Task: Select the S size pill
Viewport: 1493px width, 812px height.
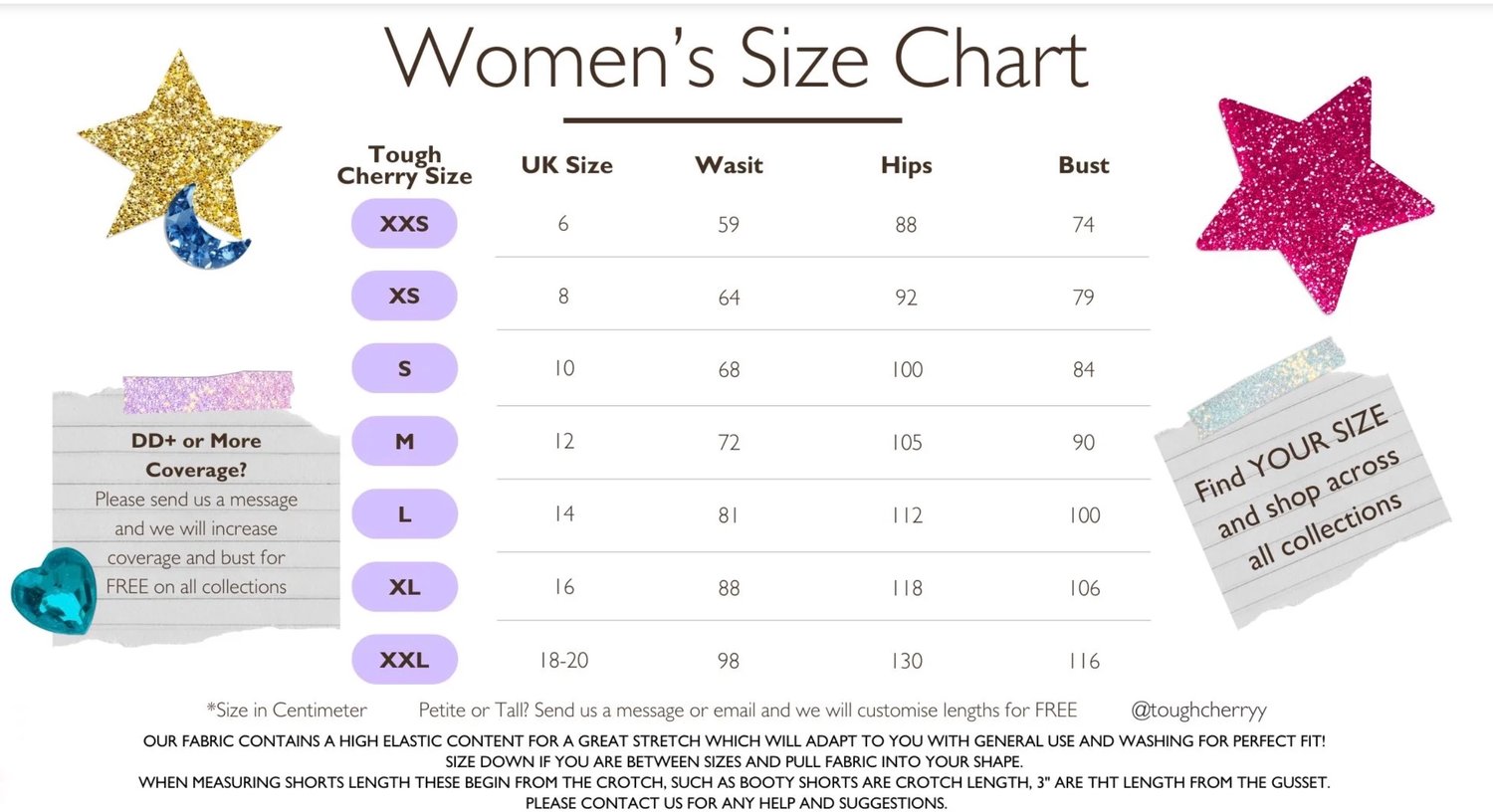Action: (404, 368)
